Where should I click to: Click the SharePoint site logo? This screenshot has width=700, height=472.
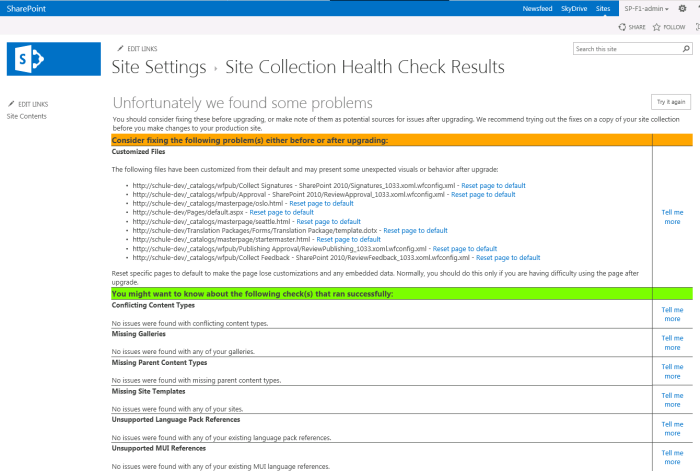click(54, 59)
